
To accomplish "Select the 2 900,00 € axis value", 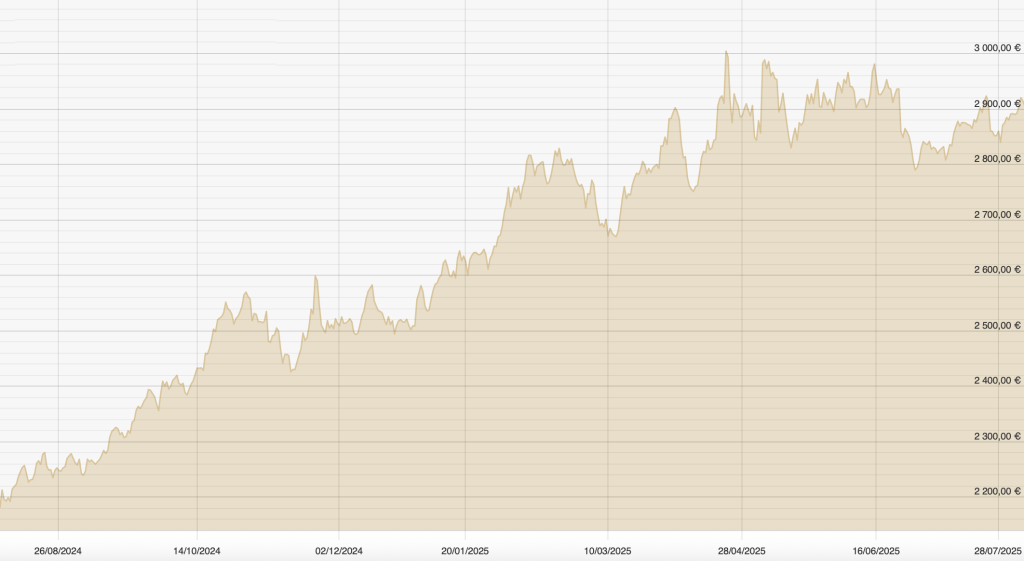I will [x=997, y=103].
